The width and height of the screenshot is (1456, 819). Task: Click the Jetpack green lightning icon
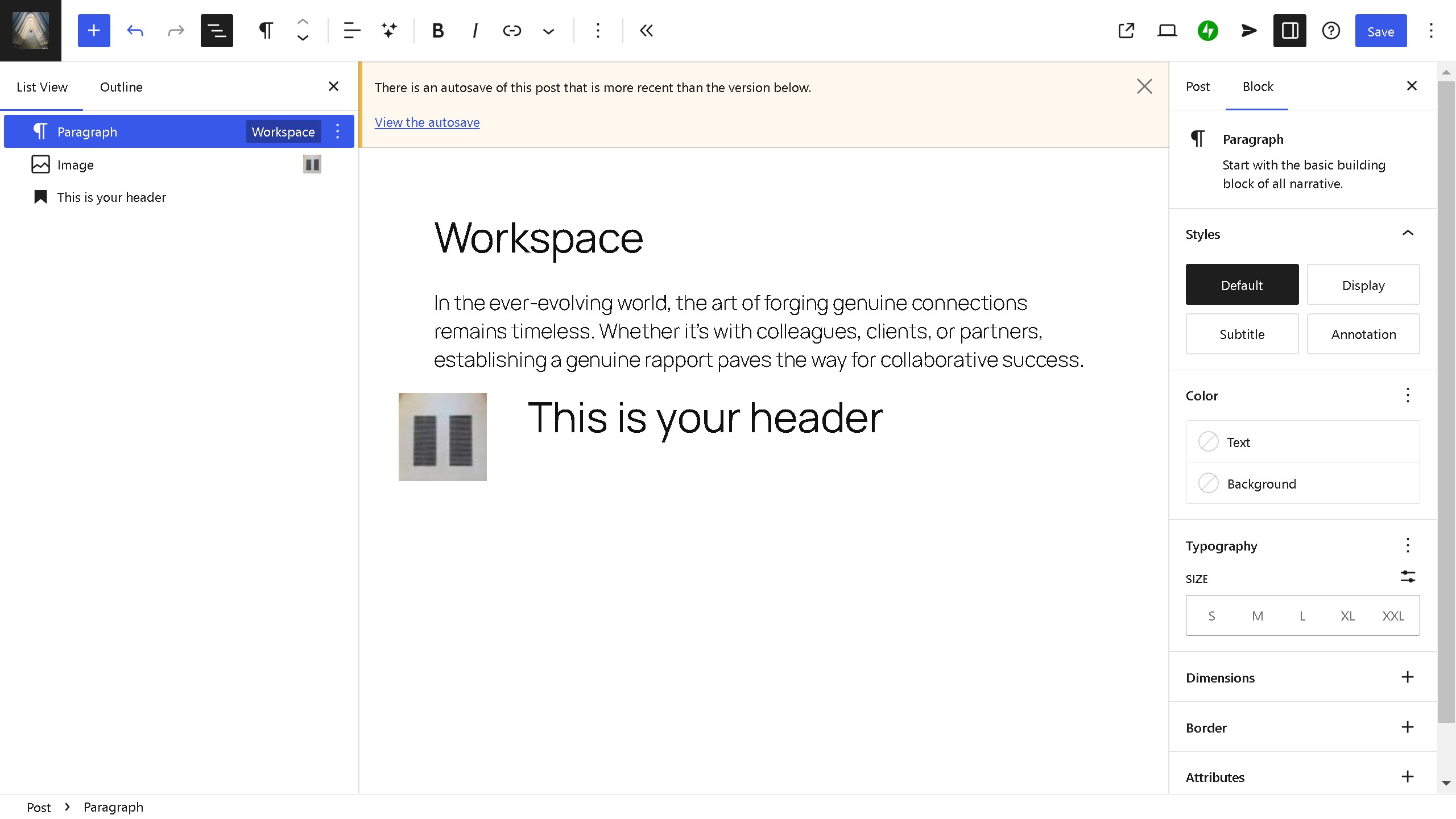[1207, 31]
